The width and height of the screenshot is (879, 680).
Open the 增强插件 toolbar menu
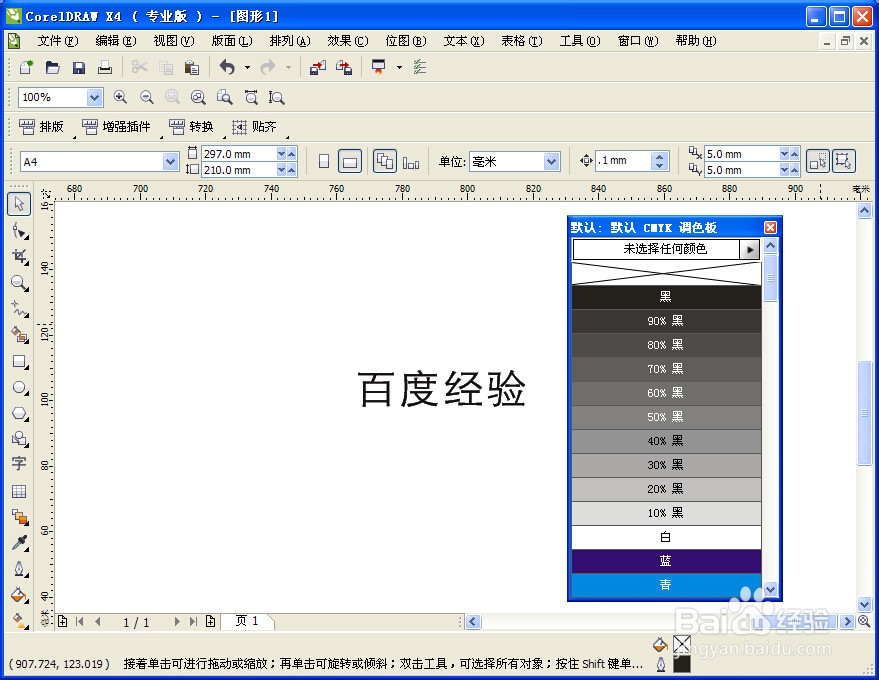[117, 127]
